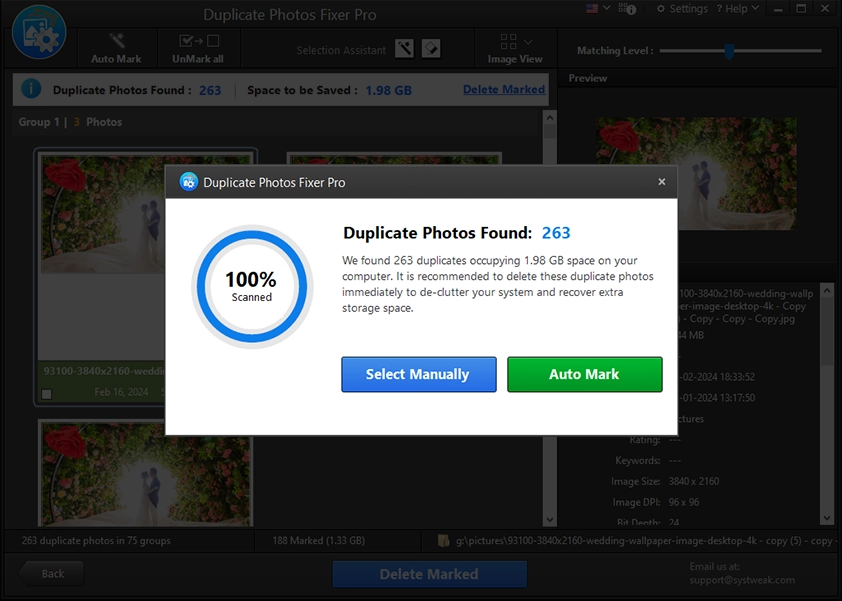Click the Image View grid icon
Screen dimensions: 842x601
point(508,41)
